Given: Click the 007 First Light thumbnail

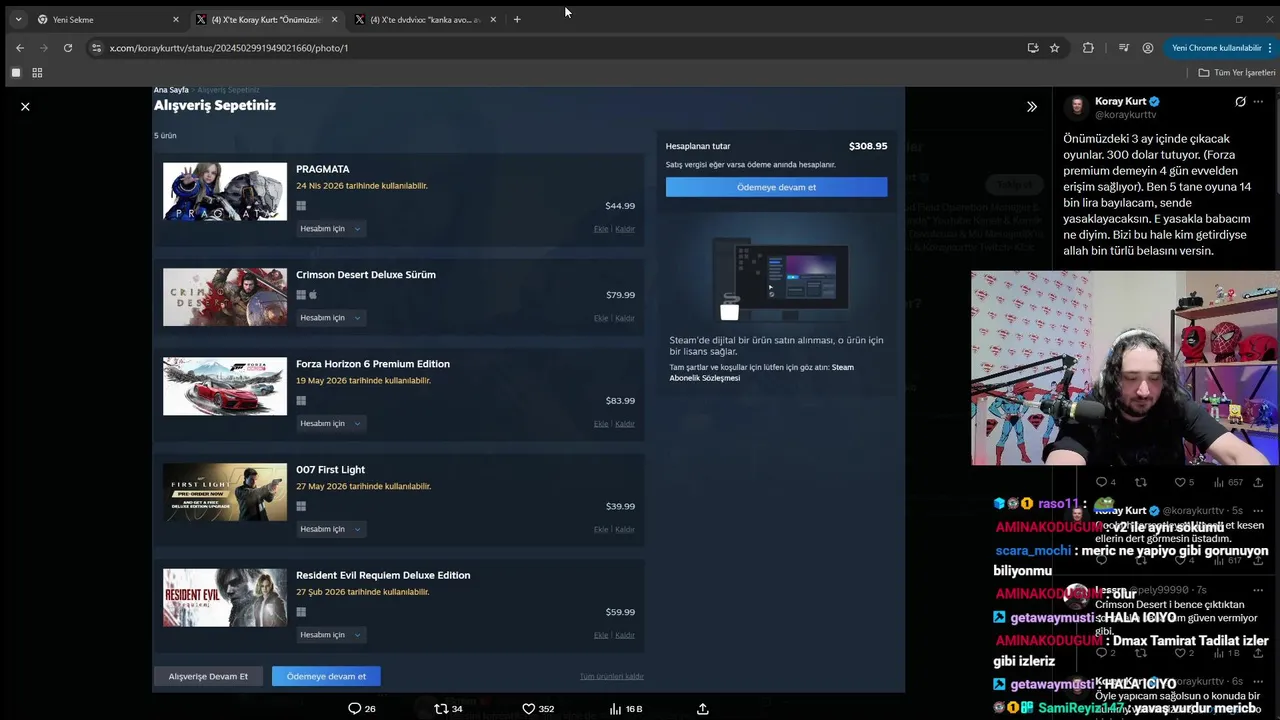Looking at the screenshot, I should (x=225, y=492).
